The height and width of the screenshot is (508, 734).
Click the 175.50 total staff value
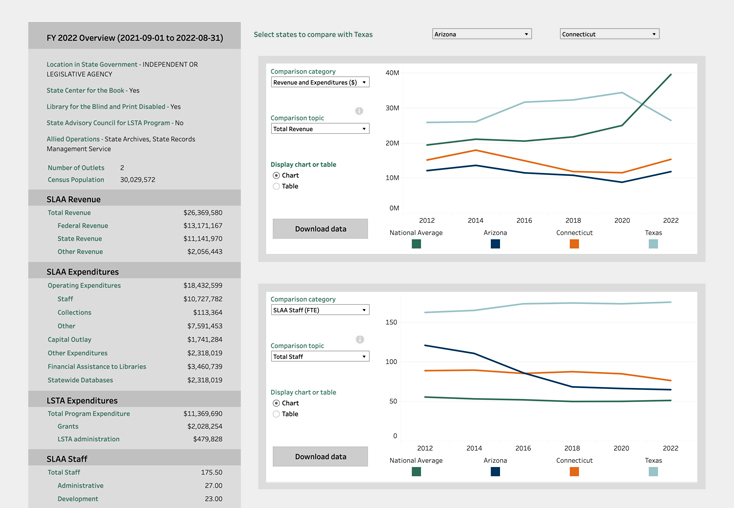[x=212, y=472]
